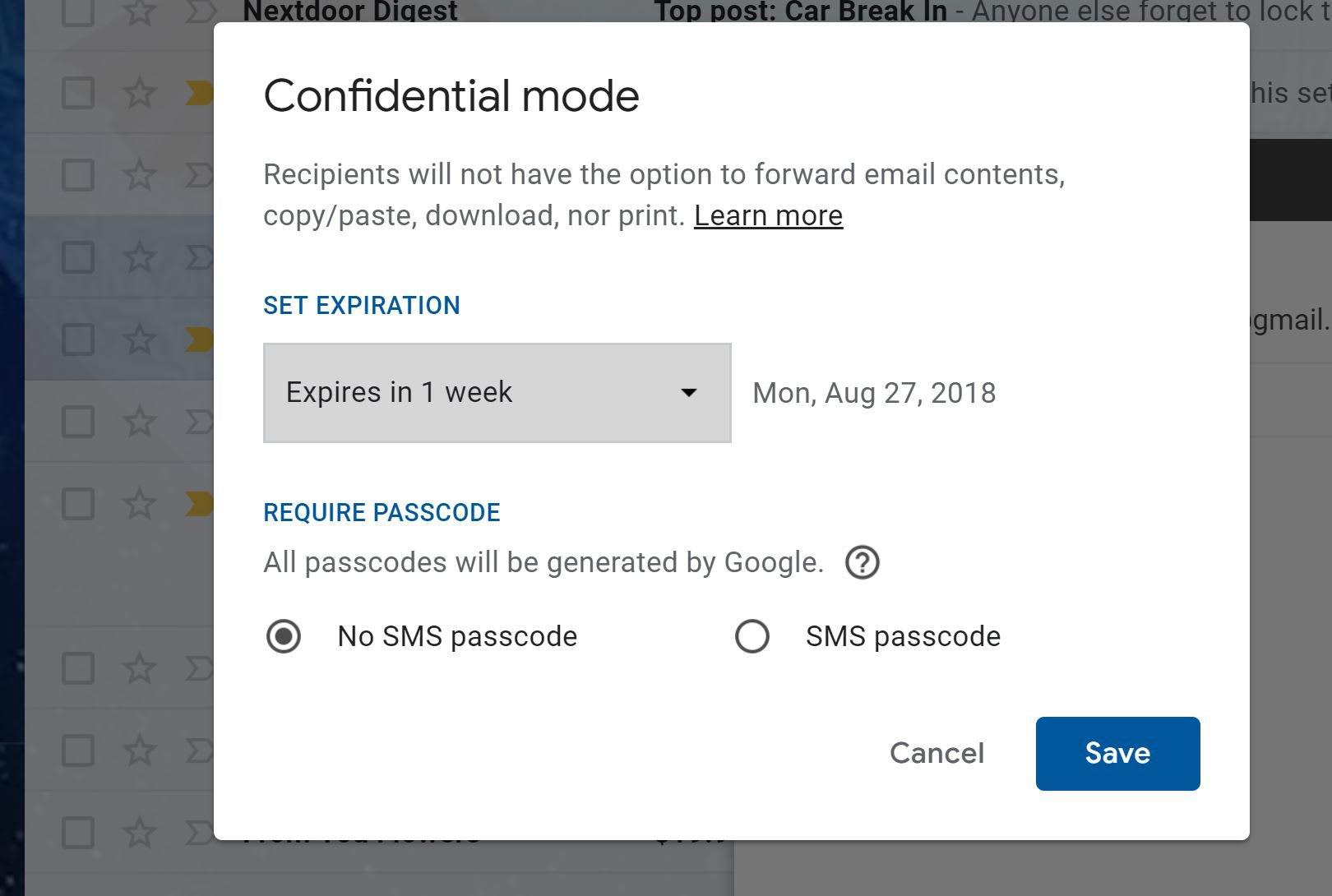This screenshot has height=896, width=1332.
Task: Cancel the Confidential mode dialog
Action: tap(937, 753)
